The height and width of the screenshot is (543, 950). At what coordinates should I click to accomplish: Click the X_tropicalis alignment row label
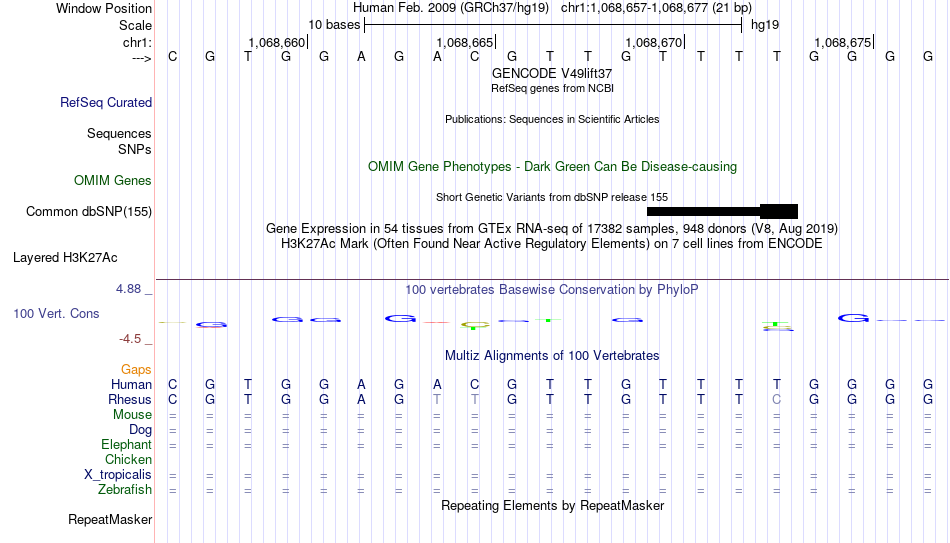click(118, 475)
